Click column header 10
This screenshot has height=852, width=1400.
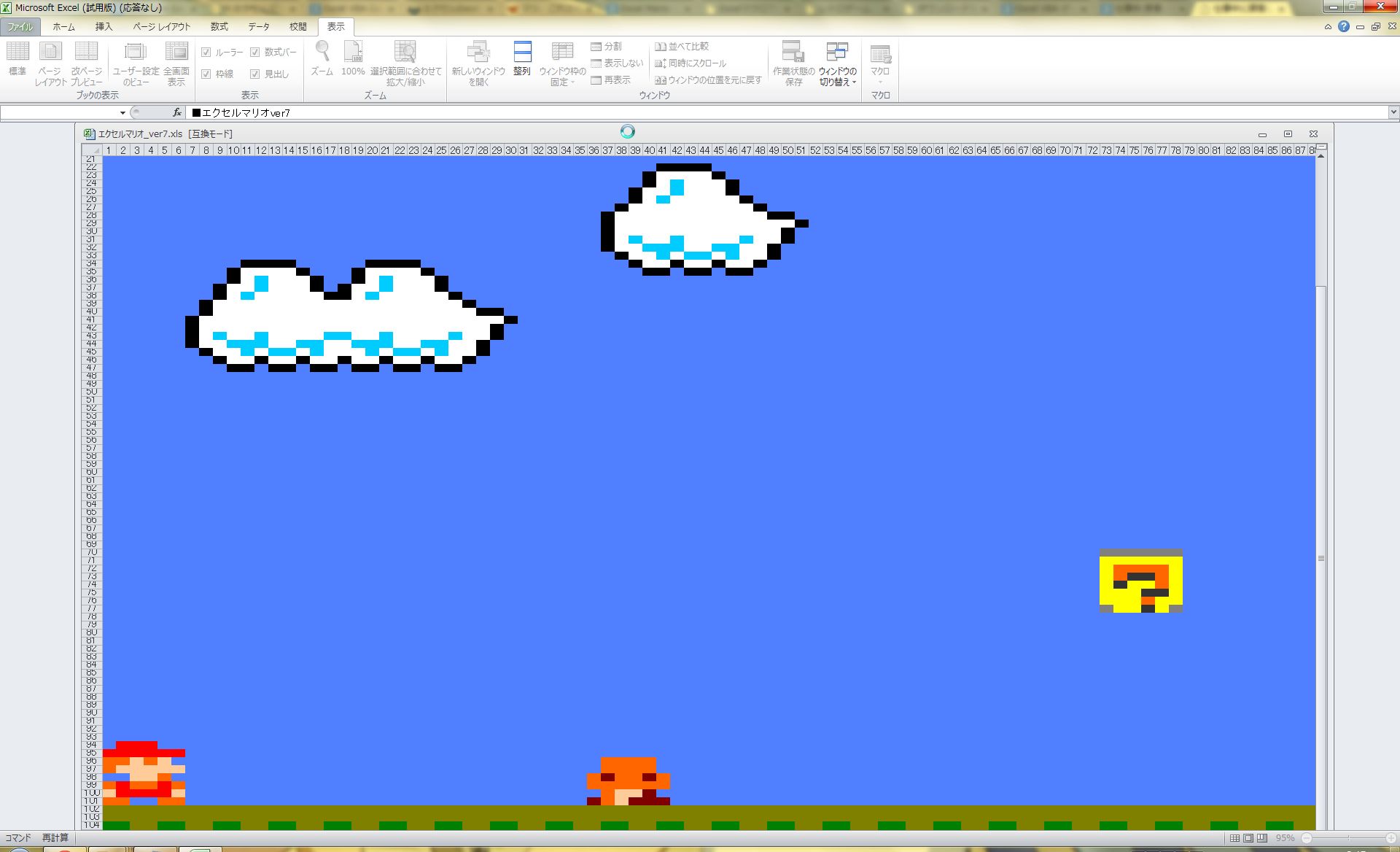pyautogui.click(x=233, y=150)
